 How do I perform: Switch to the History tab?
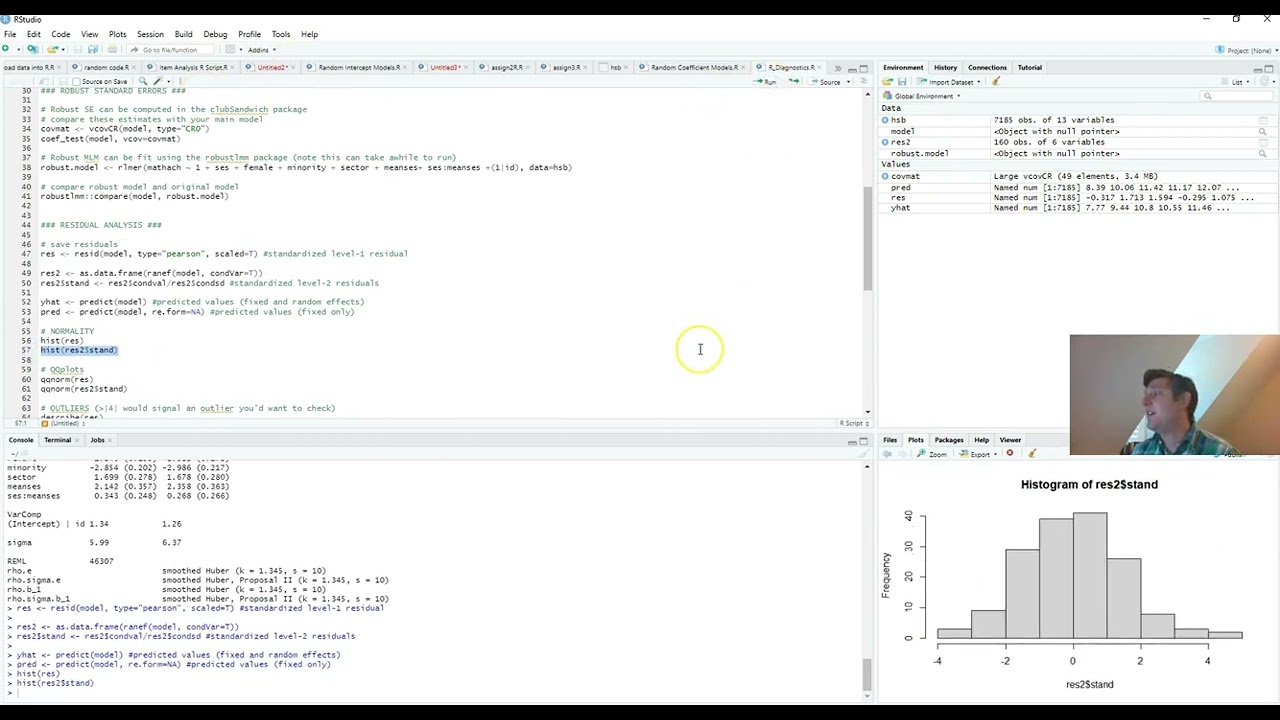(945, 67)
